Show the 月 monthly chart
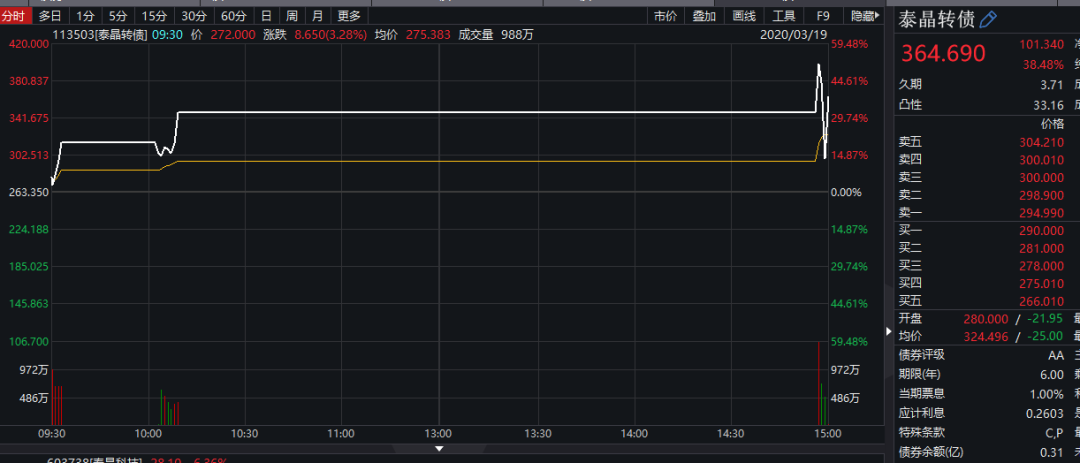This screenshot has height=463, width=1080. 317,16
